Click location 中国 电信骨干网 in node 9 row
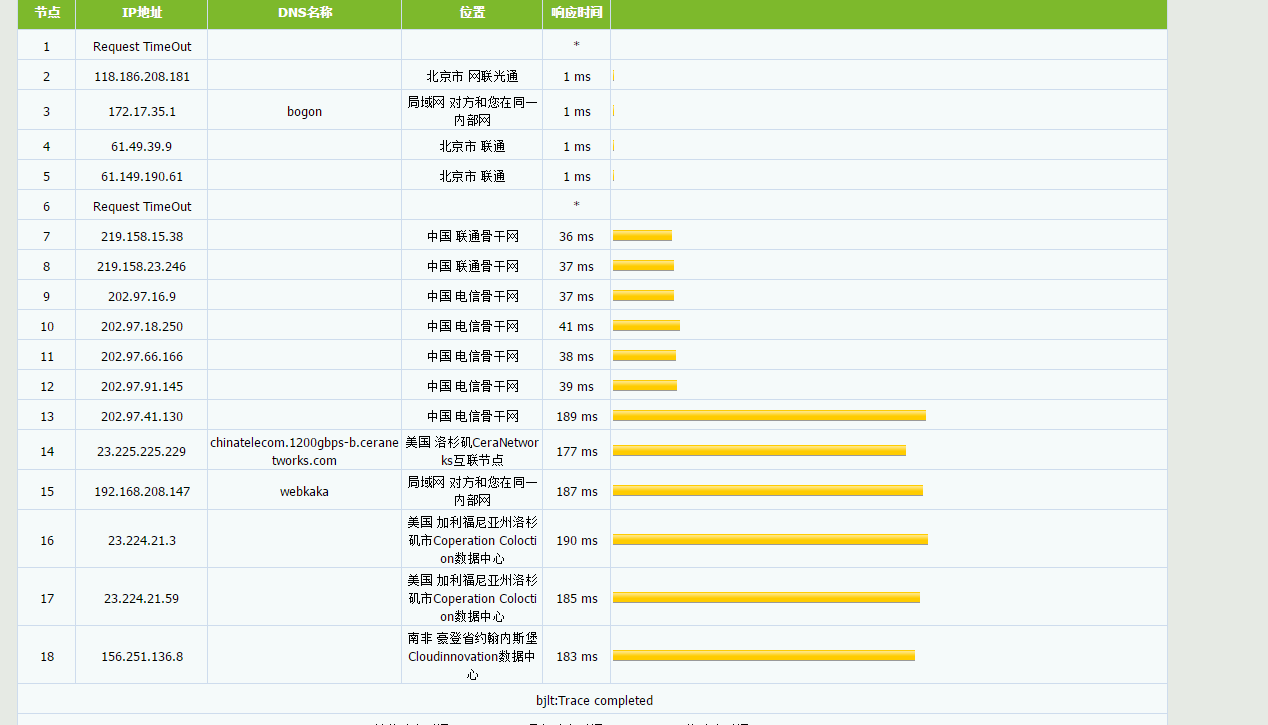 pos(472,297)
